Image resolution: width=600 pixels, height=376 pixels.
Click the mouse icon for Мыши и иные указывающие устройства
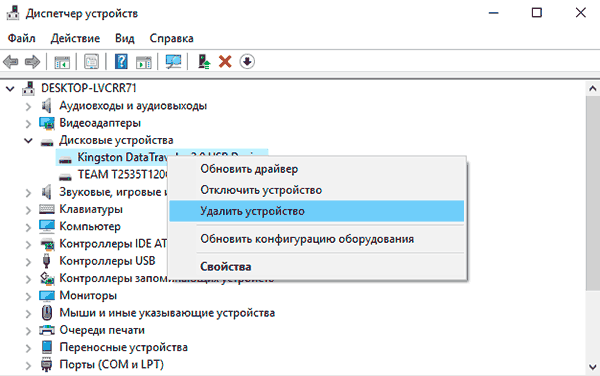point(47,313)
